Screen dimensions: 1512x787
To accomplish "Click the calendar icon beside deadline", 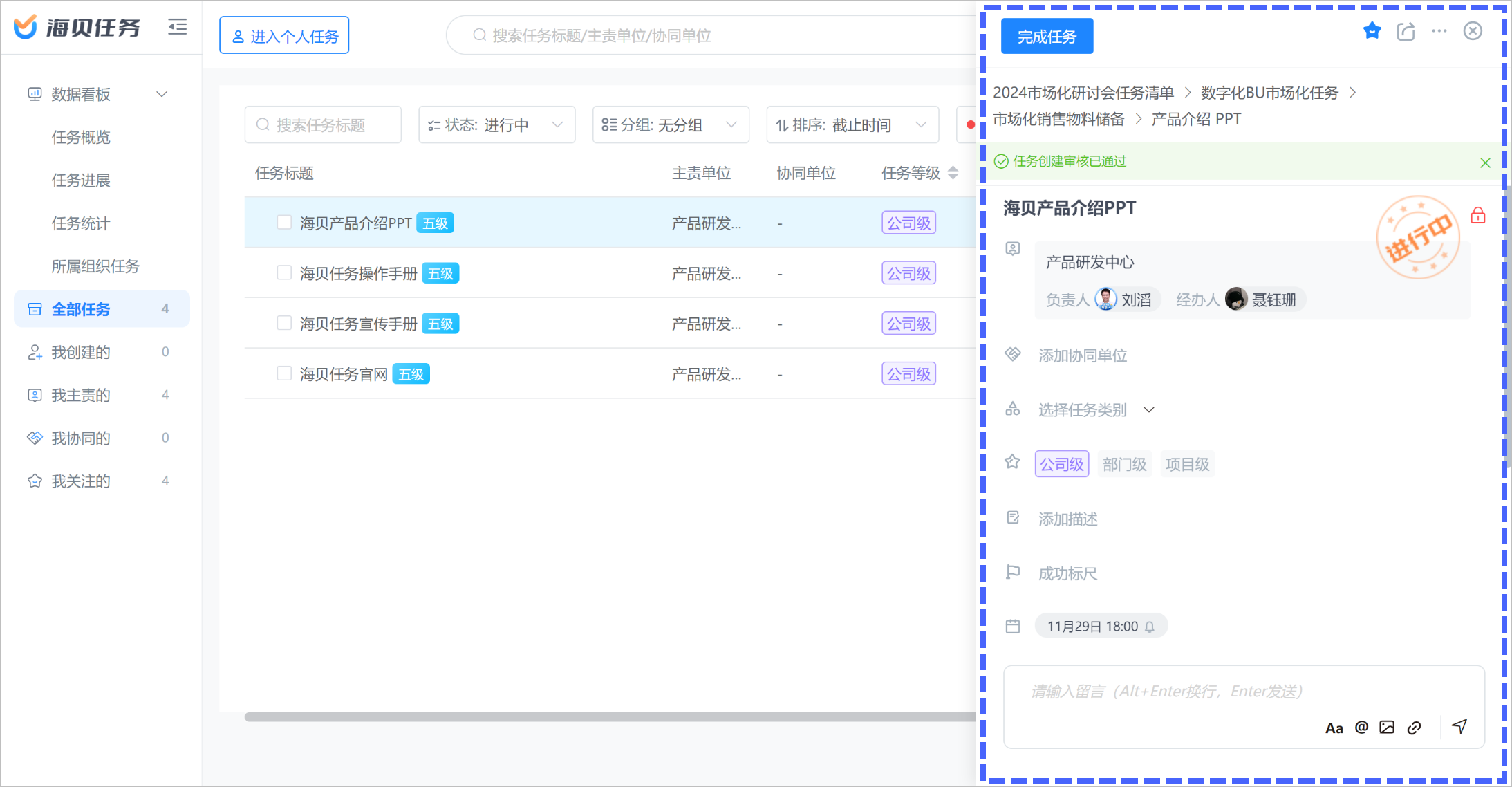I will [x=1013, y=627].
